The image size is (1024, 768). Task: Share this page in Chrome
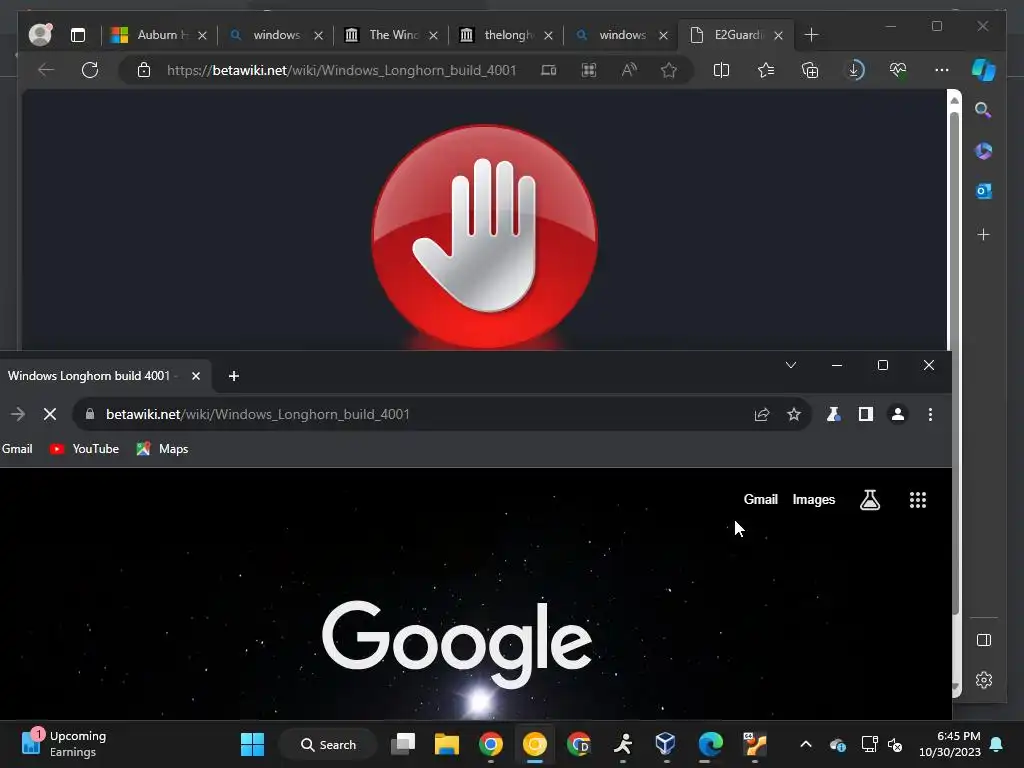click(x=762, y=414)
